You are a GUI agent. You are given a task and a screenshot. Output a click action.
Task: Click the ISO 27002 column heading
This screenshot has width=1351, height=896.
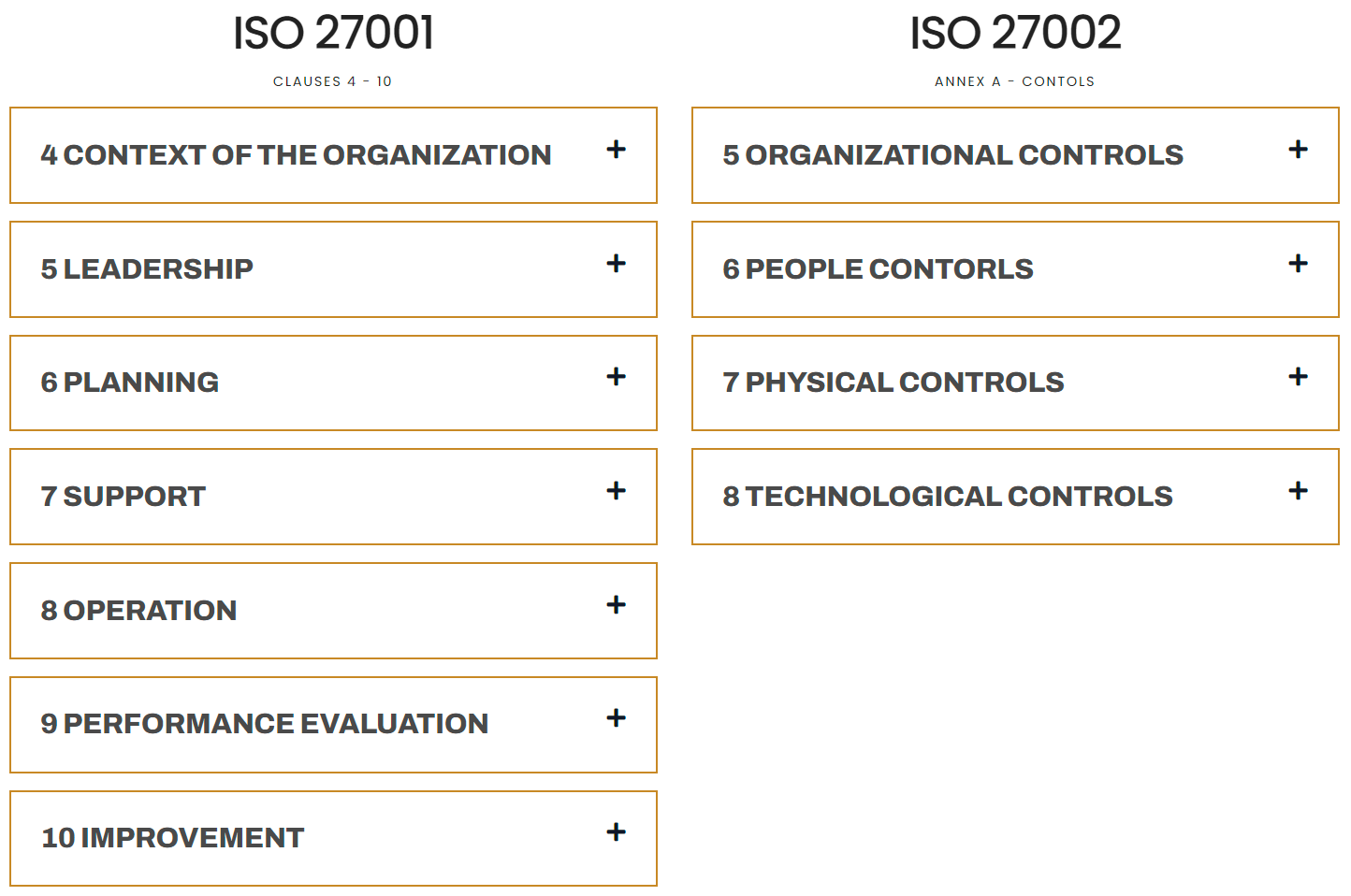[1015, 32]
